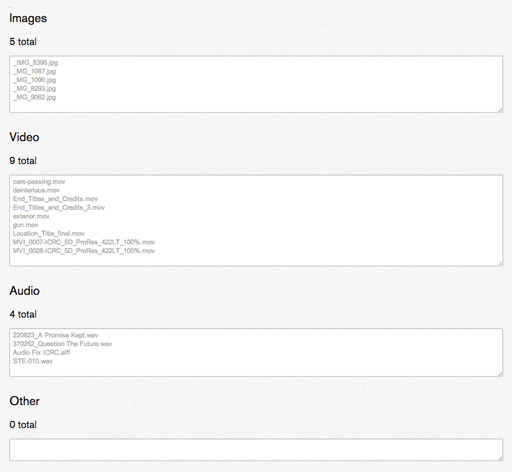Image resolution: width=512 pixels, height=472 pixels.
Task: Click the Audio file list textarea
Action: pos(256,352)
